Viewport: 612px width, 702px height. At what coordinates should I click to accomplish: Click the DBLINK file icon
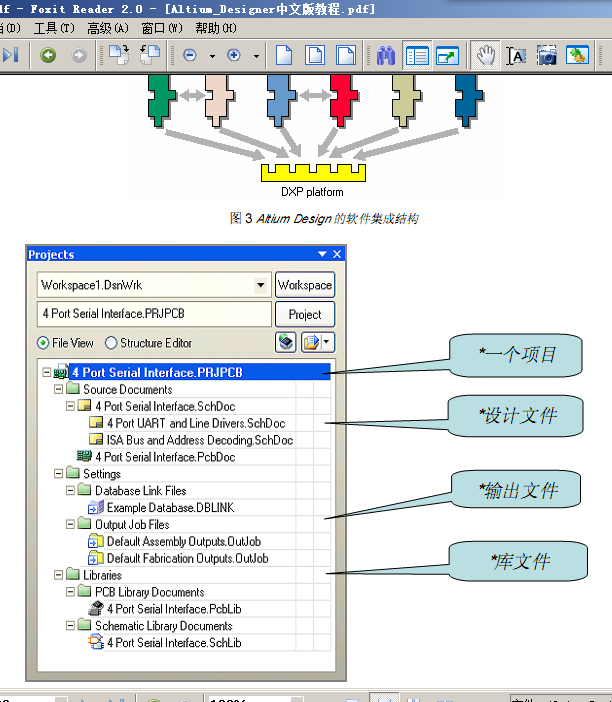point(96,507)
